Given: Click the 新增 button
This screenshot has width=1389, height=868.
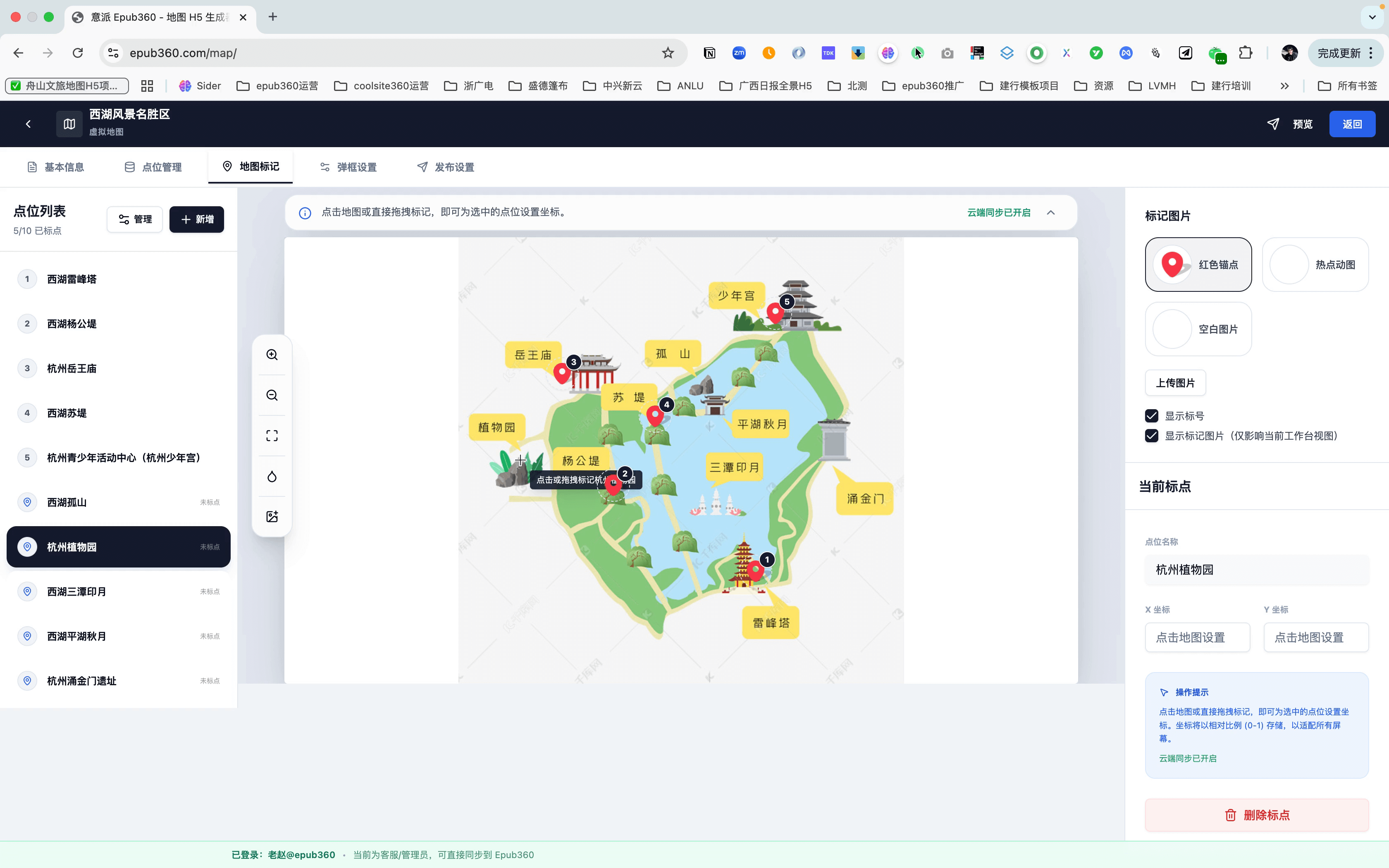Looking at the screenshot, I should [197, 219].
